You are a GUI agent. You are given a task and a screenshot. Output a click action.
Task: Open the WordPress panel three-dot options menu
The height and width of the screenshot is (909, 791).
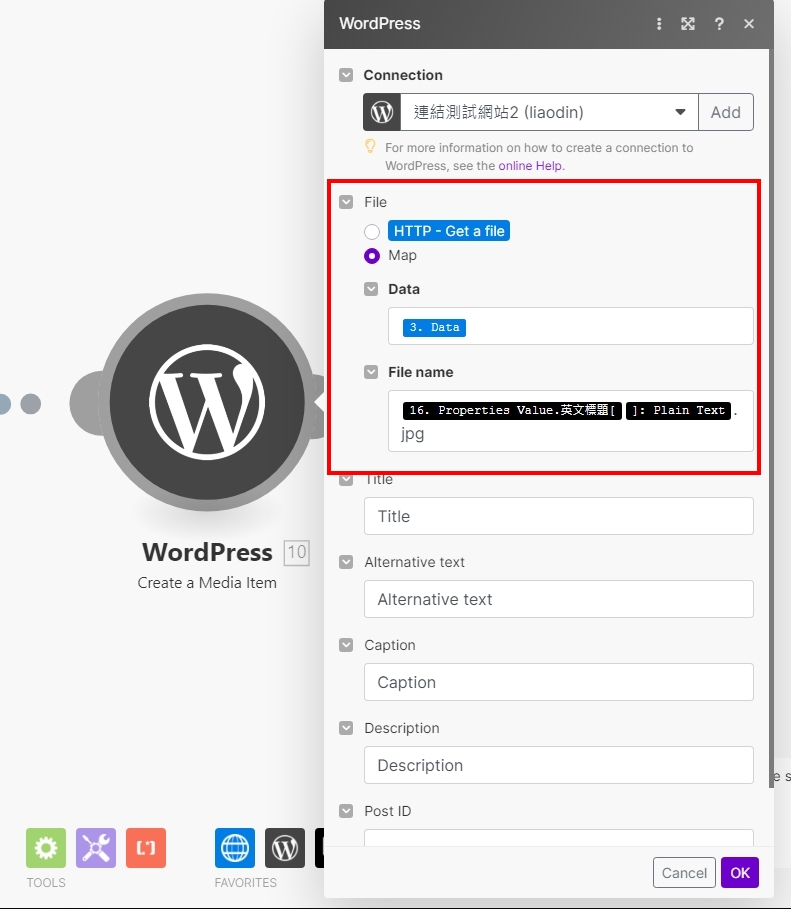659,24
